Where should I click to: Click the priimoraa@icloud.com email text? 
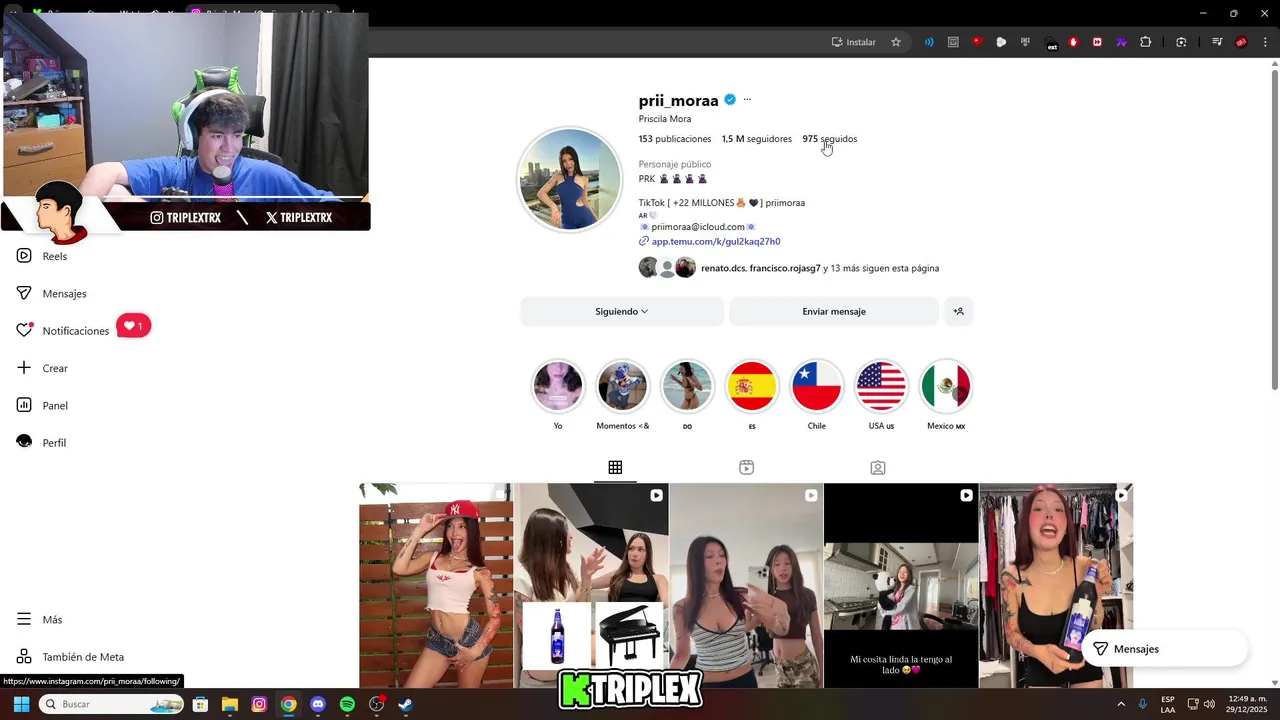tap(698, 227)
